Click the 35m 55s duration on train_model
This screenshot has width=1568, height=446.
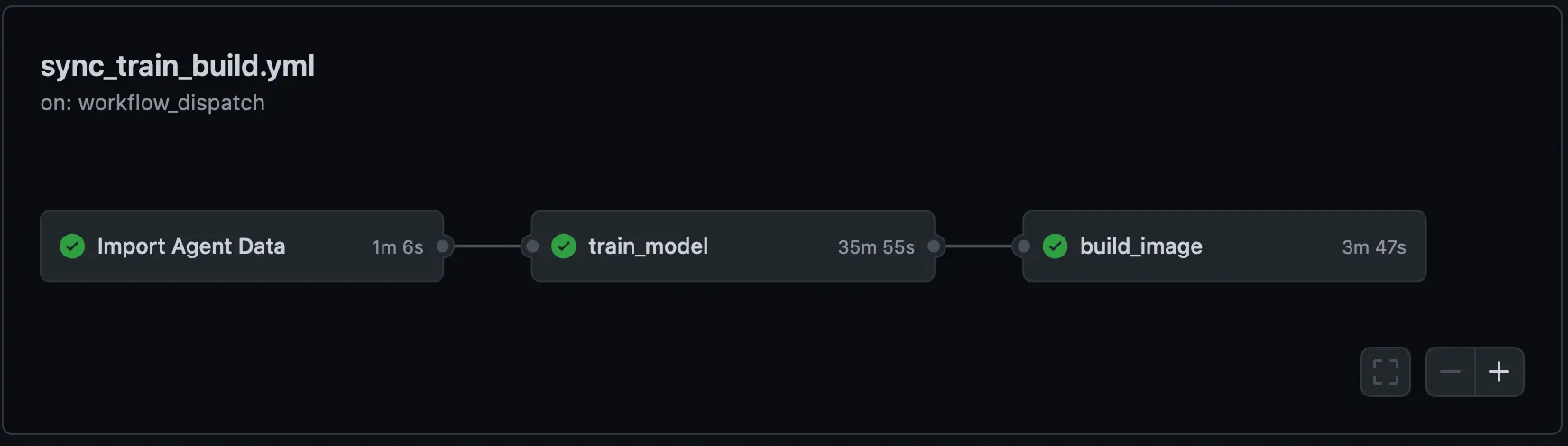(x=876, y=247)
